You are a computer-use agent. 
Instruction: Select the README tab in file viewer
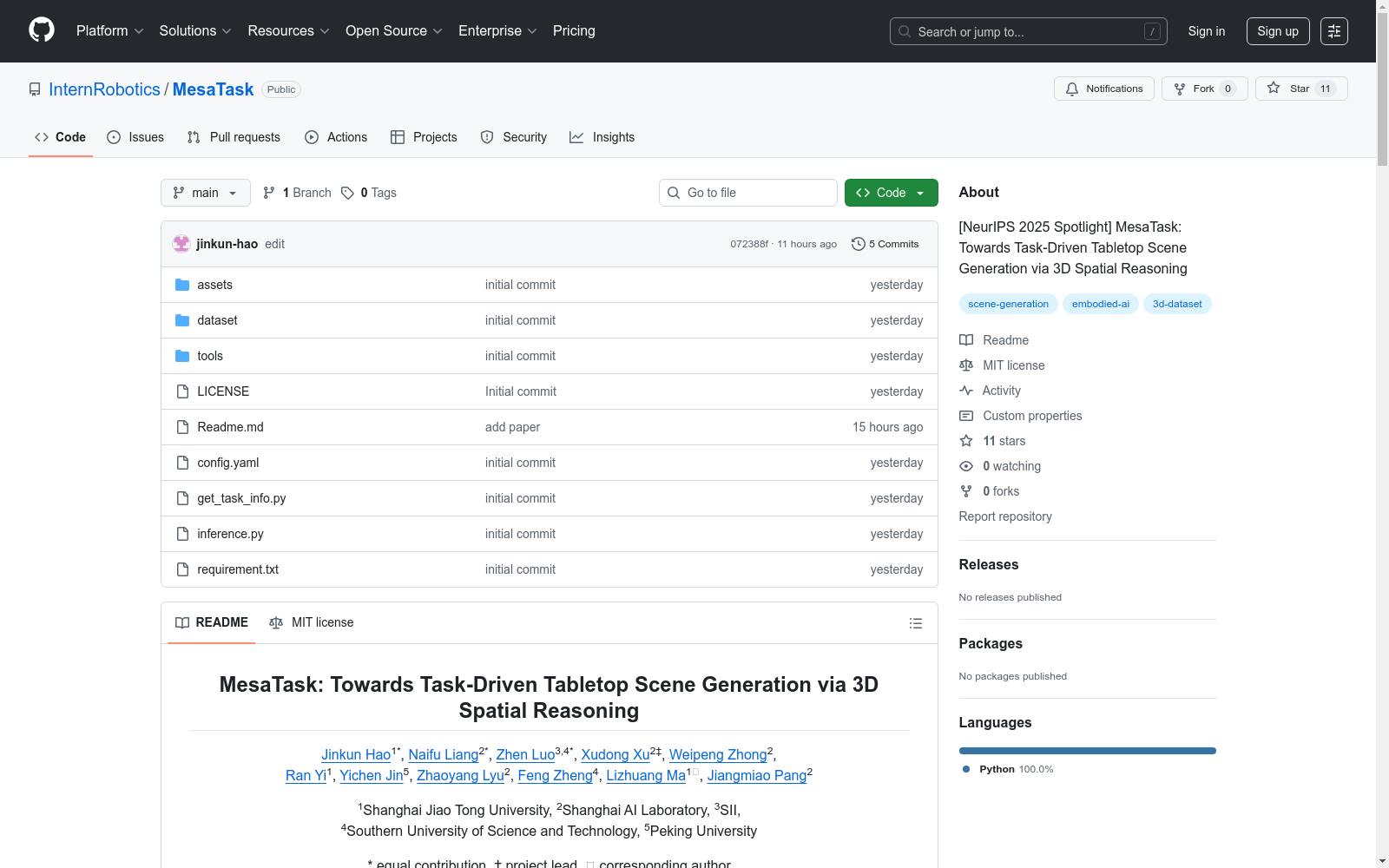(x=212, y=622)
